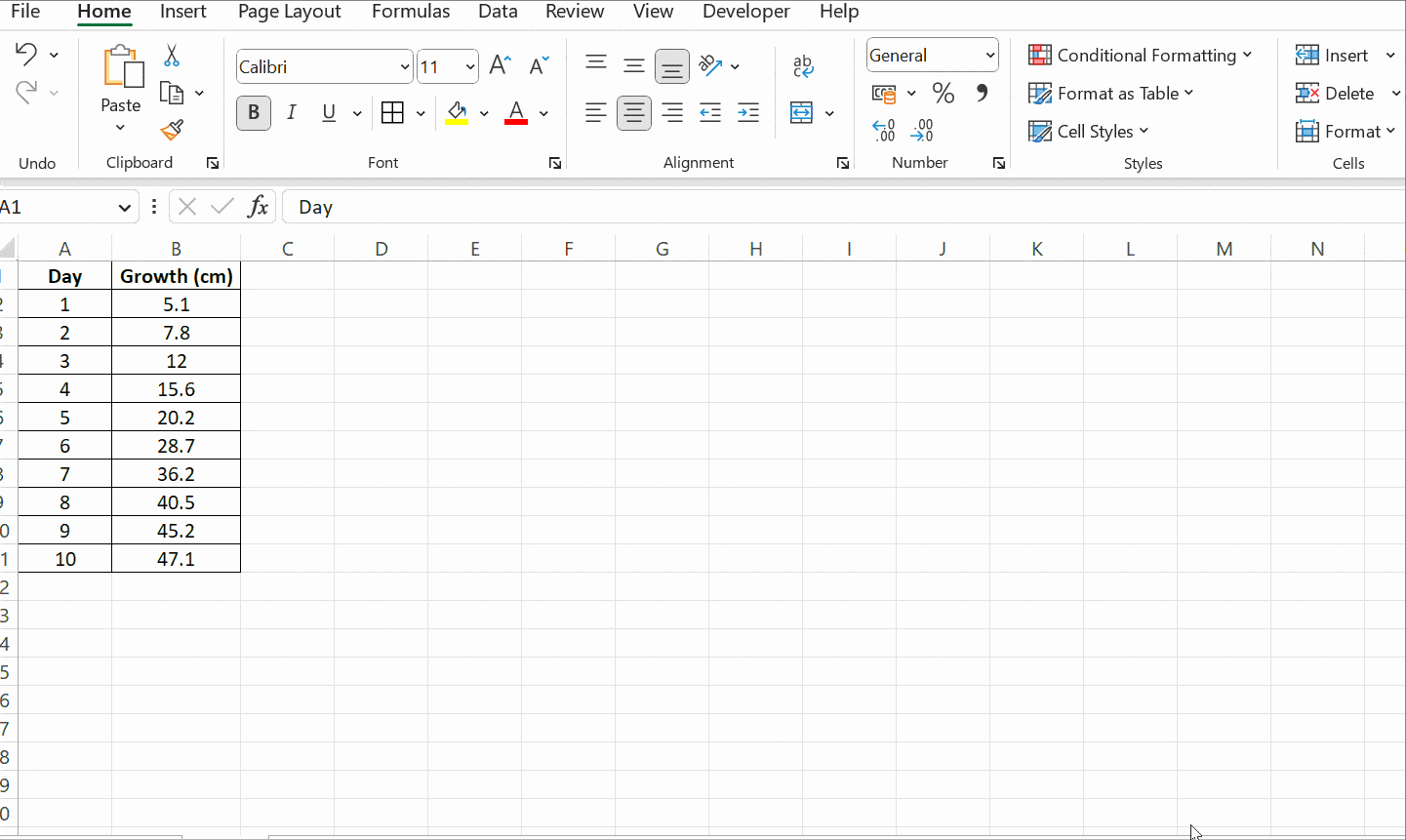Open the Page Layout tab
The height and width of the screenshot is (840, 1406).
(x=289, y=12)
